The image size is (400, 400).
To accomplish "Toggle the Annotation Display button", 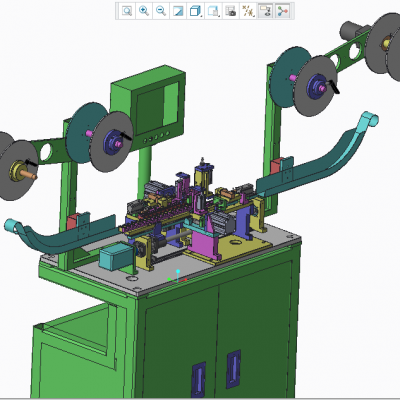I will 265,11.
